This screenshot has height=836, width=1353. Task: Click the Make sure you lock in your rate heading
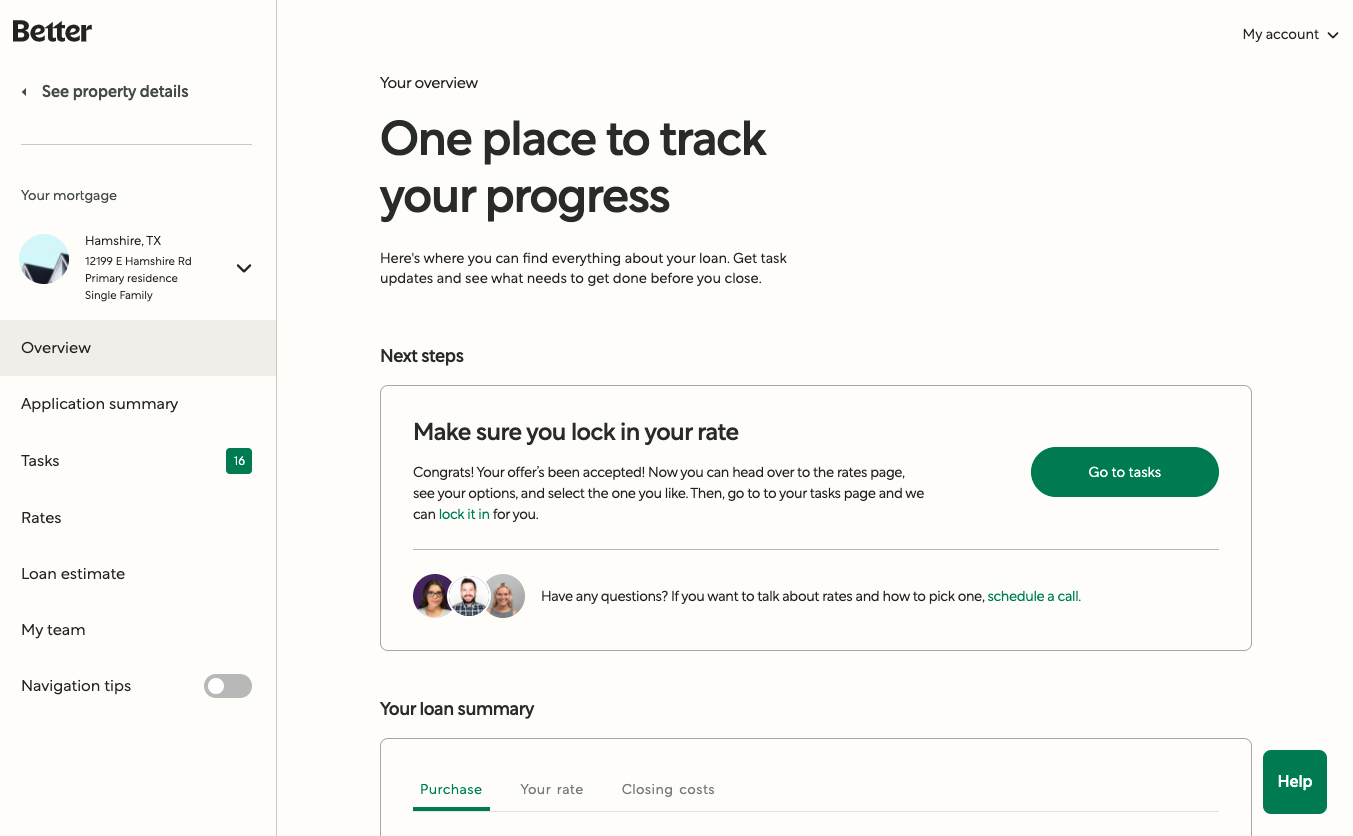tap(576, 432)
